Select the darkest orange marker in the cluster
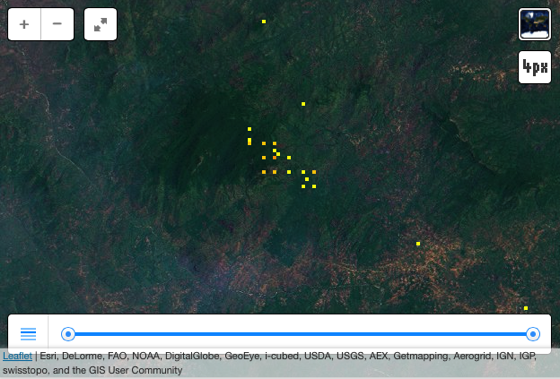This screenshot has width=560, height=379. click(274, 158)
